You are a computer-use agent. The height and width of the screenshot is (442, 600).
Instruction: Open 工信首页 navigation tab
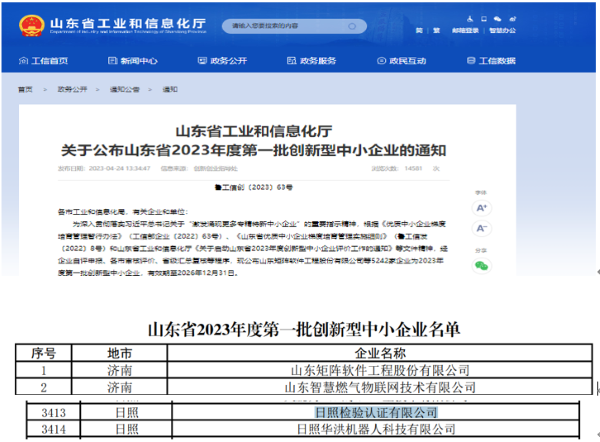coord(43,60)
